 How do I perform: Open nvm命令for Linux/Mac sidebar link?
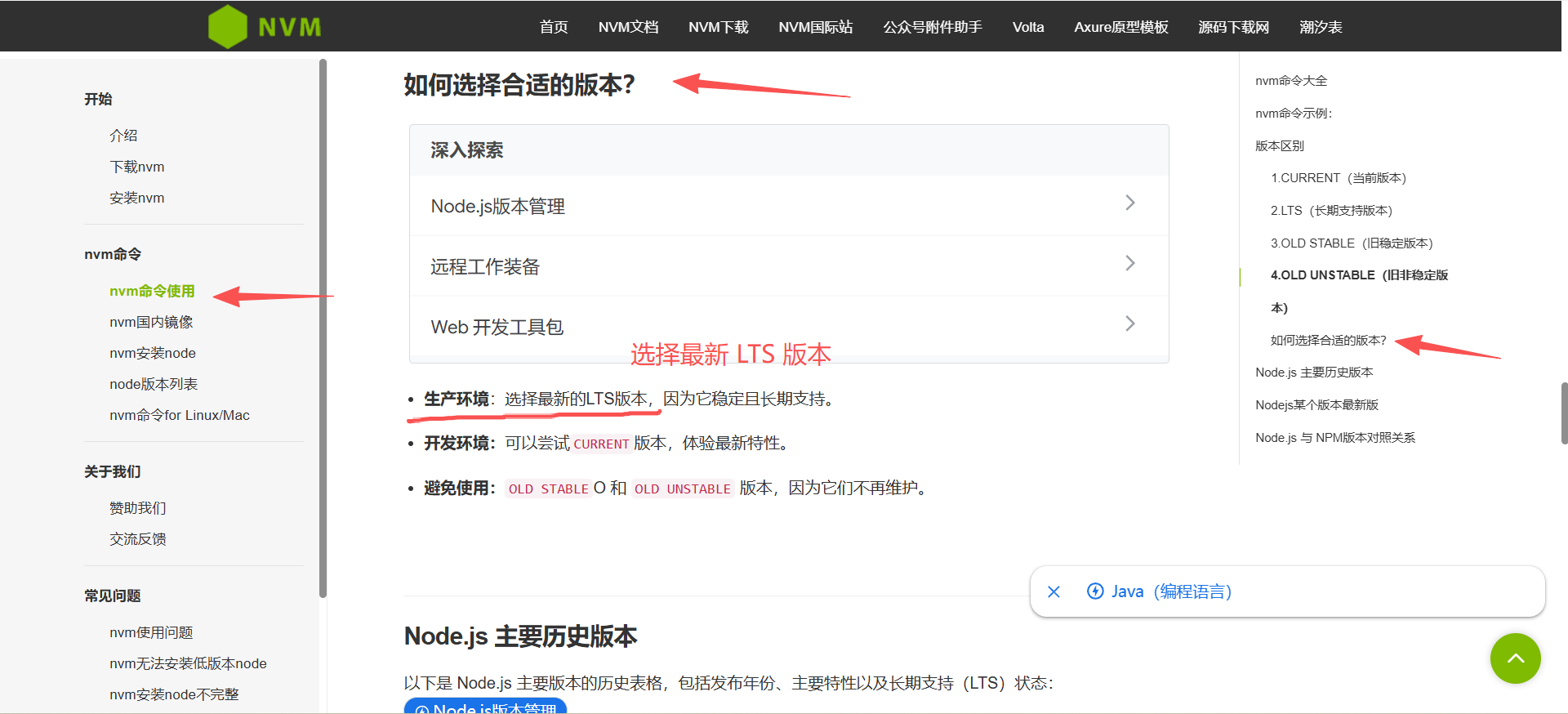[x=180, y=415]
